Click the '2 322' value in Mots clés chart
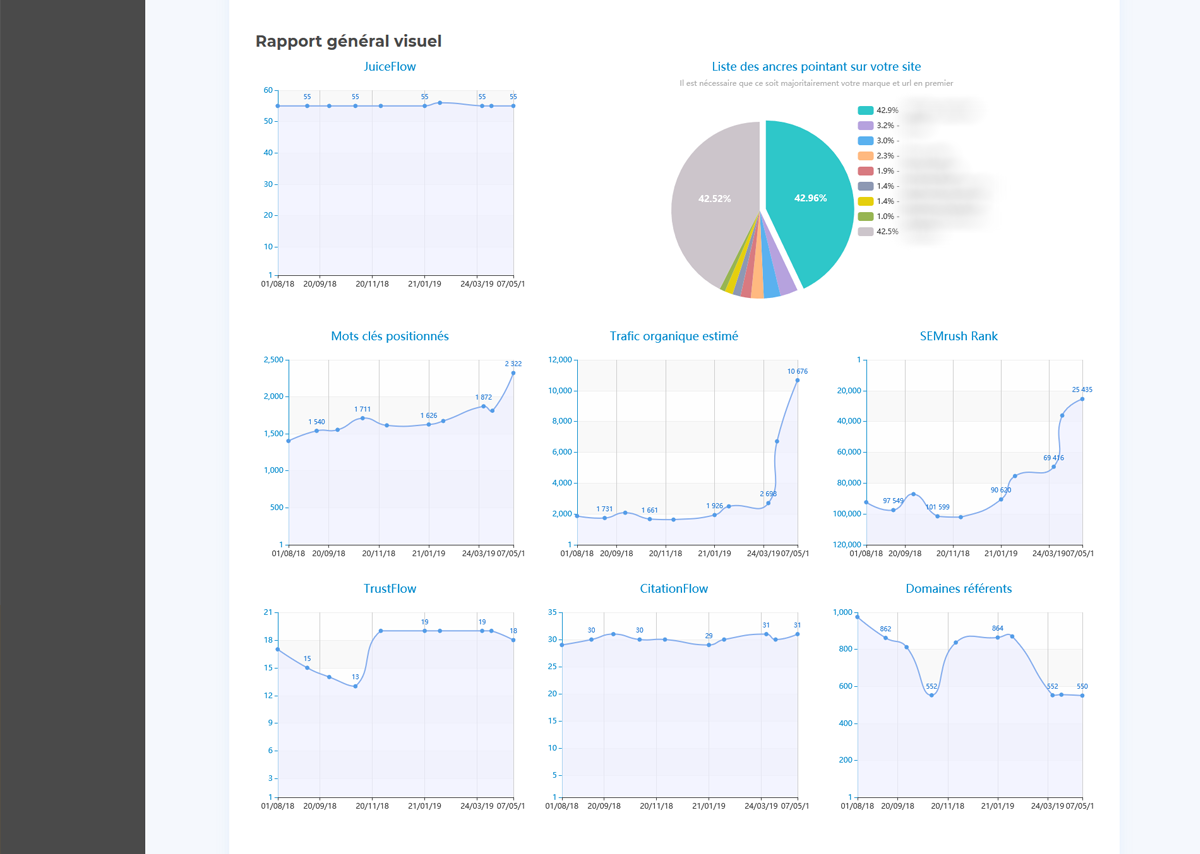Viewport: 1200px width, 854px height. click(x=513, y=364)
